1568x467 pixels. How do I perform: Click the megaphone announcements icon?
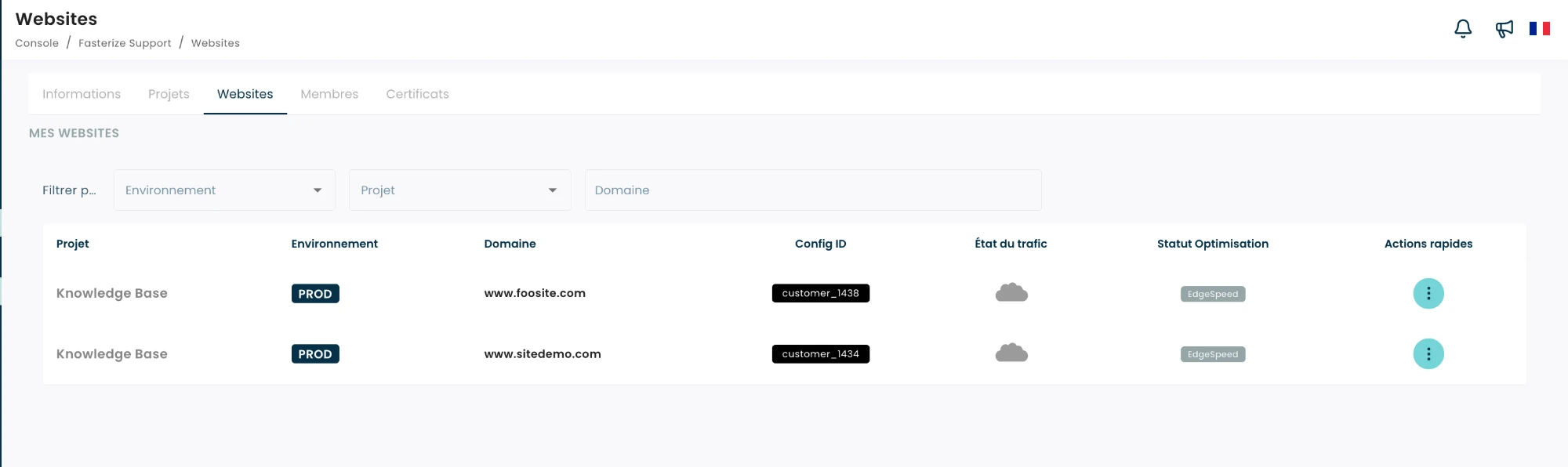click(x=1504, y=29)
